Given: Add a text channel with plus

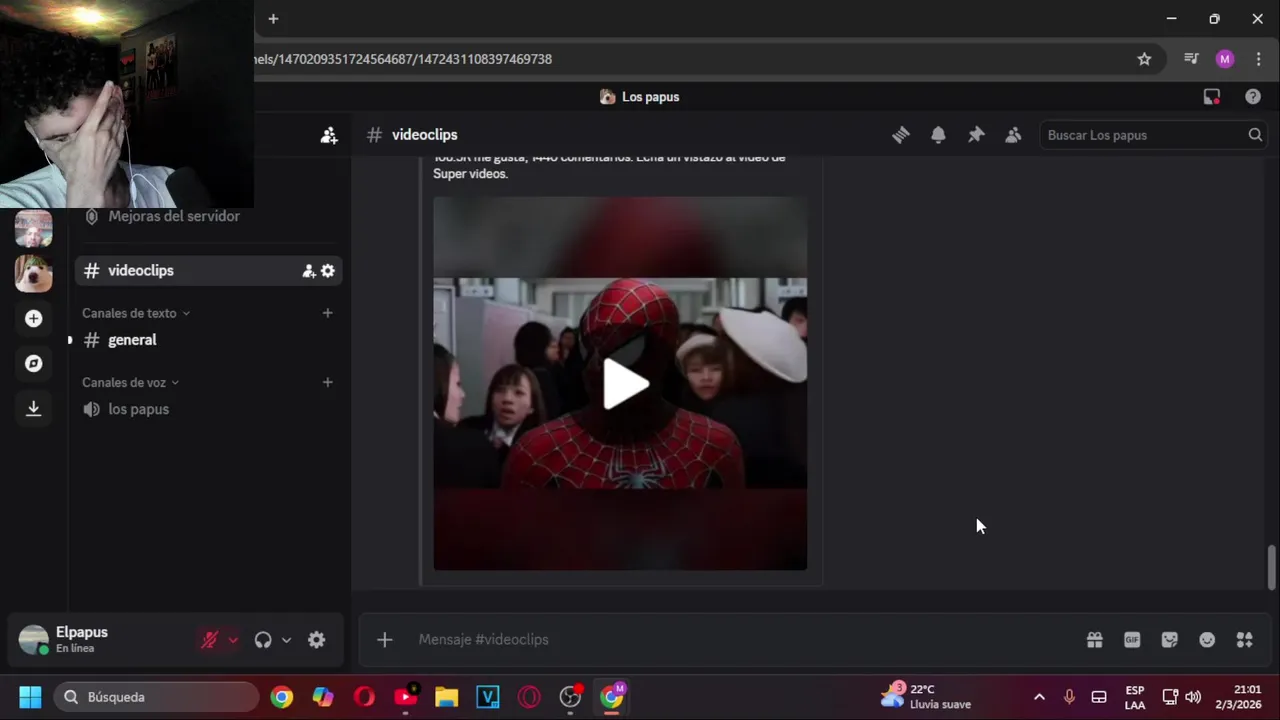Looking at the screenshot, I should 327,313.
